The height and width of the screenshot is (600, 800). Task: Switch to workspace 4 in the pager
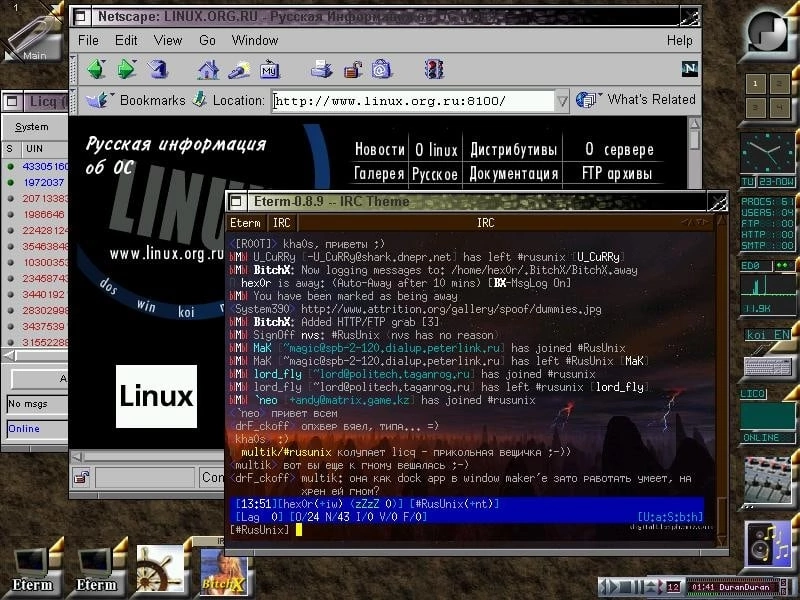779,108
